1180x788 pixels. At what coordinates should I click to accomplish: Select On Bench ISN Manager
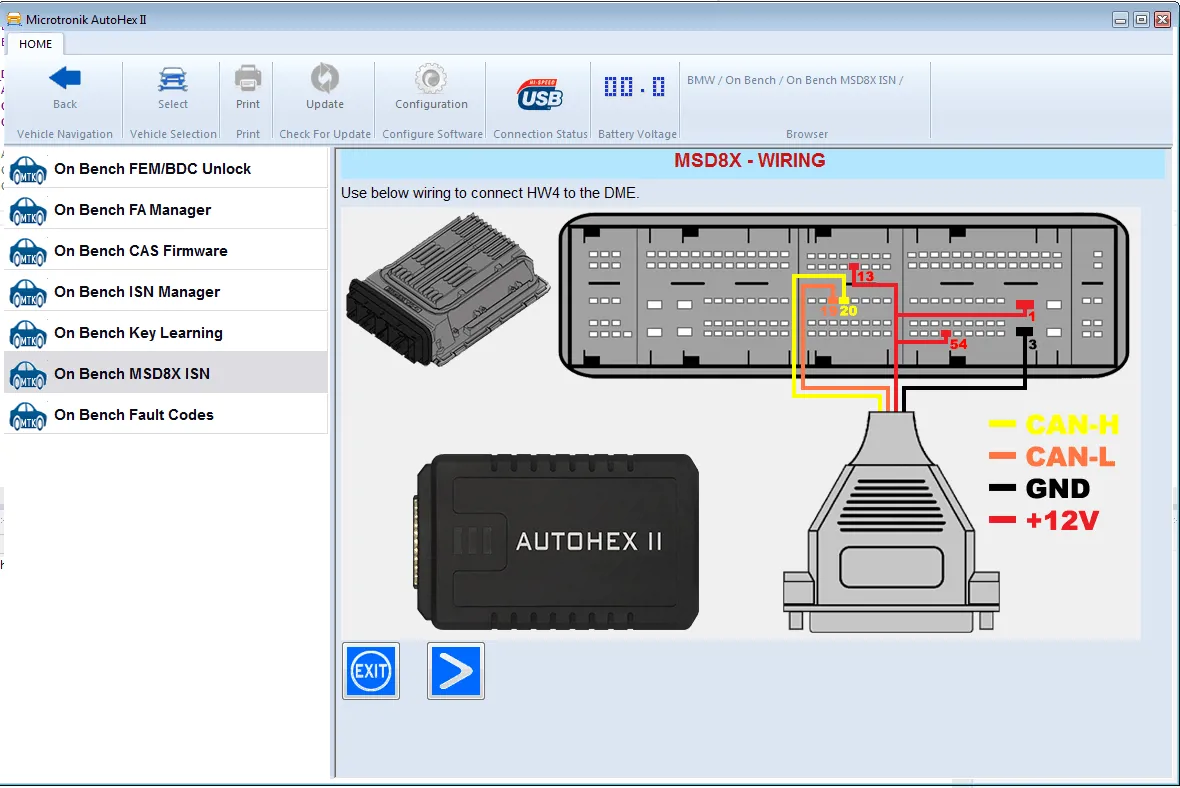[x=166, y=292]
